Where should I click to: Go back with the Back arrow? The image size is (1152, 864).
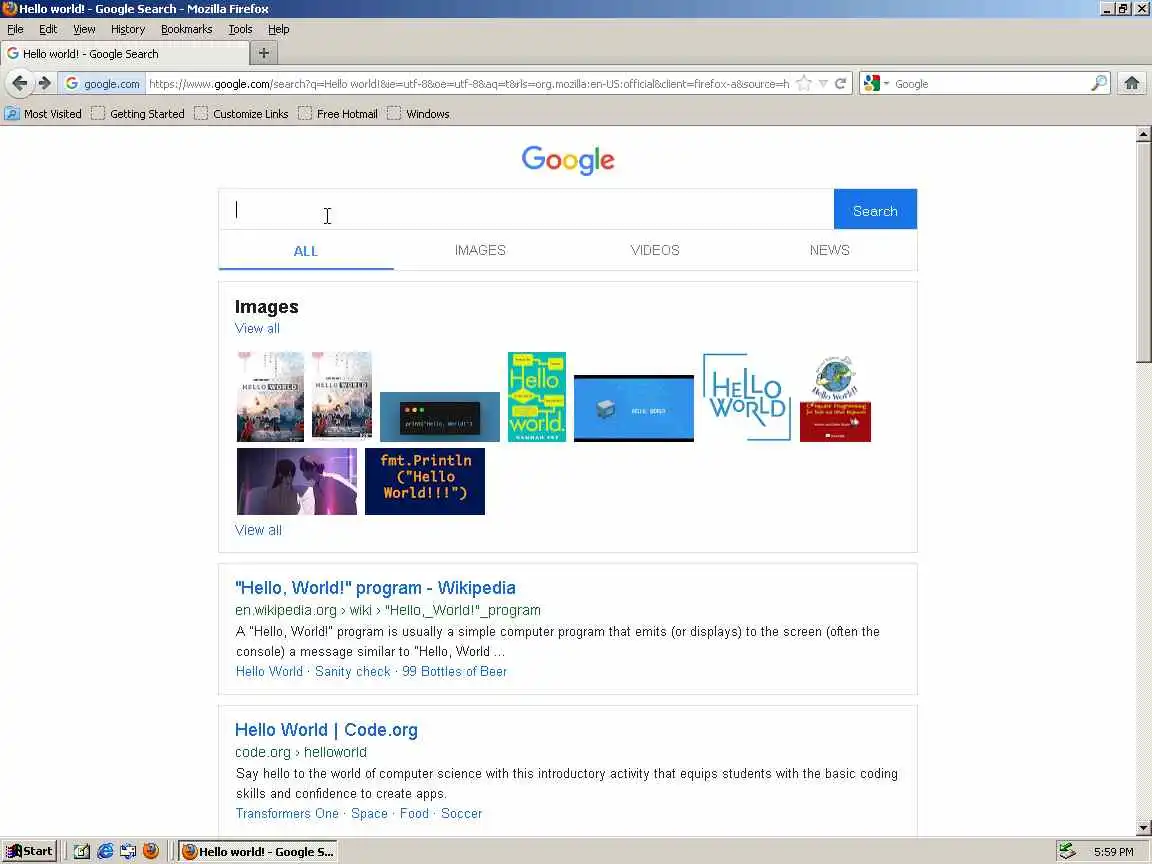tap(20, 83)
